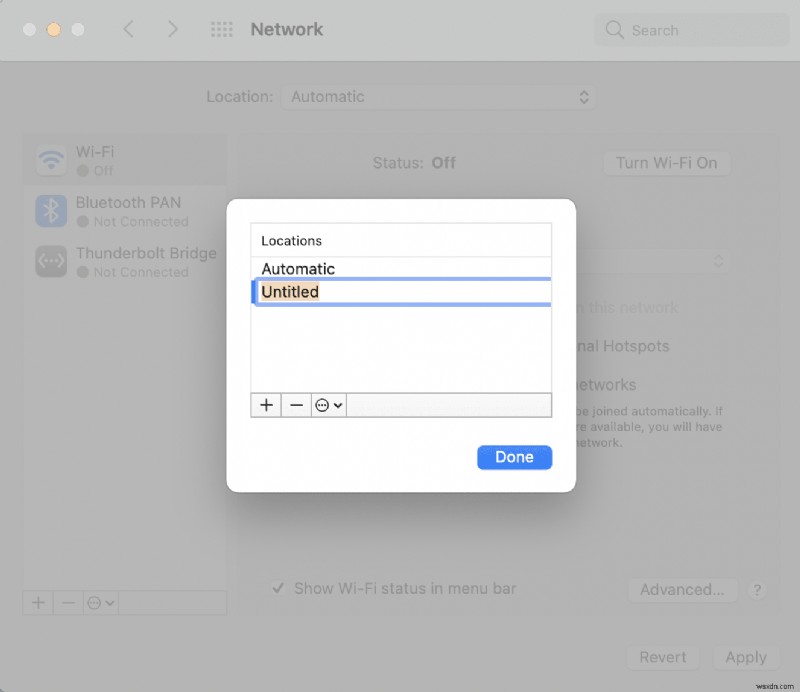Open the action menu below the services list
This screenshot has height=692, width=800.
point(100,603)
